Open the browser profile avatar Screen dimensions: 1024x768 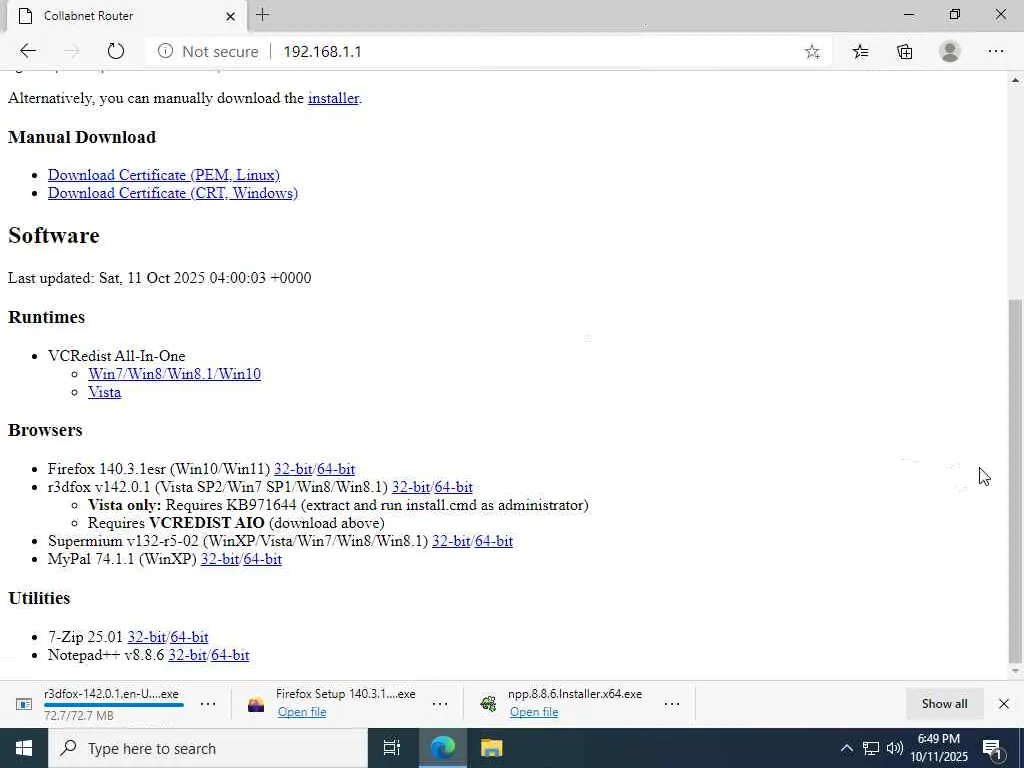(x=950, y=52)
